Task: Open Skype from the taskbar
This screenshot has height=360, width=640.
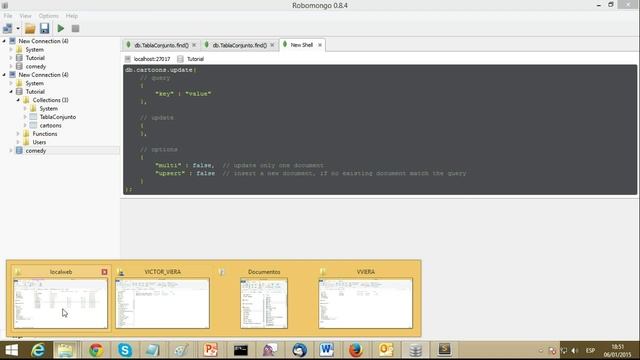Action: [125, 350]
